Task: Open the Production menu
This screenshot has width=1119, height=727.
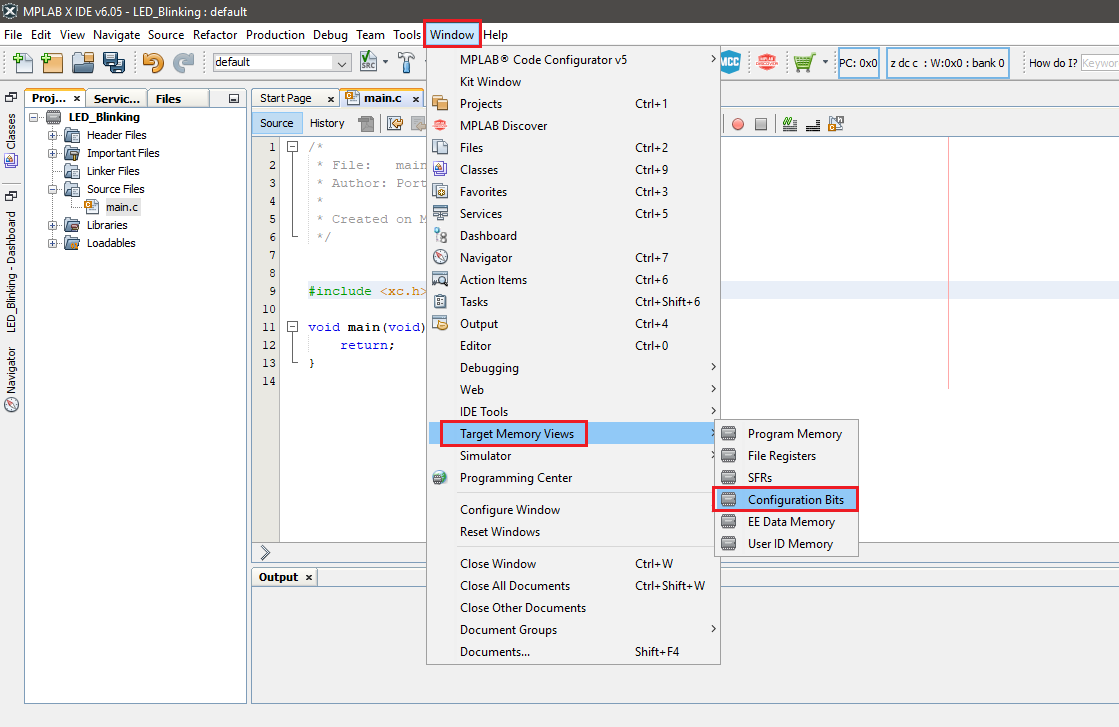Action: 275,34
